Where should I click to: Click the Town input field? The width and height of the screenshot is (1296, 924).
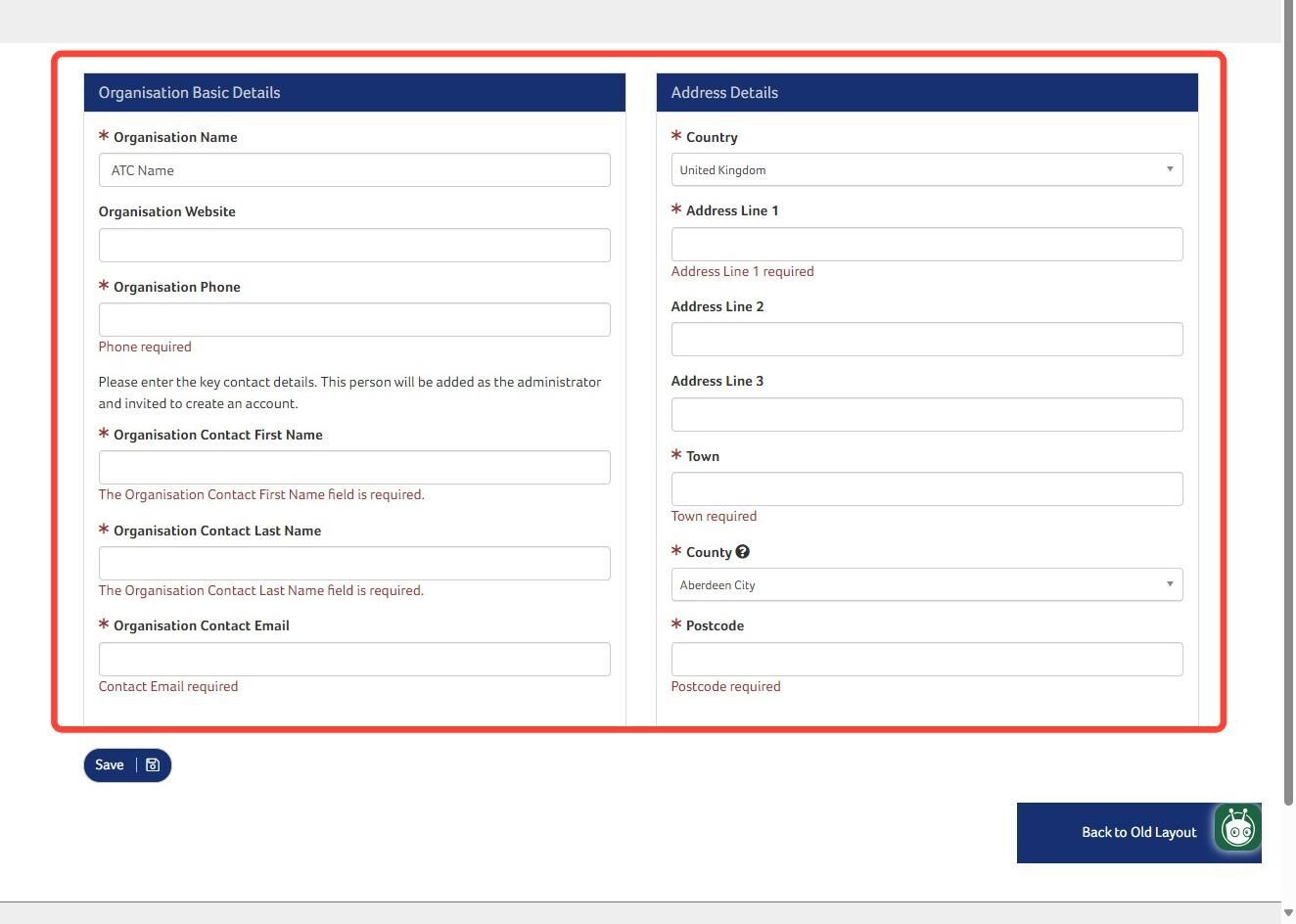point(926,488)
